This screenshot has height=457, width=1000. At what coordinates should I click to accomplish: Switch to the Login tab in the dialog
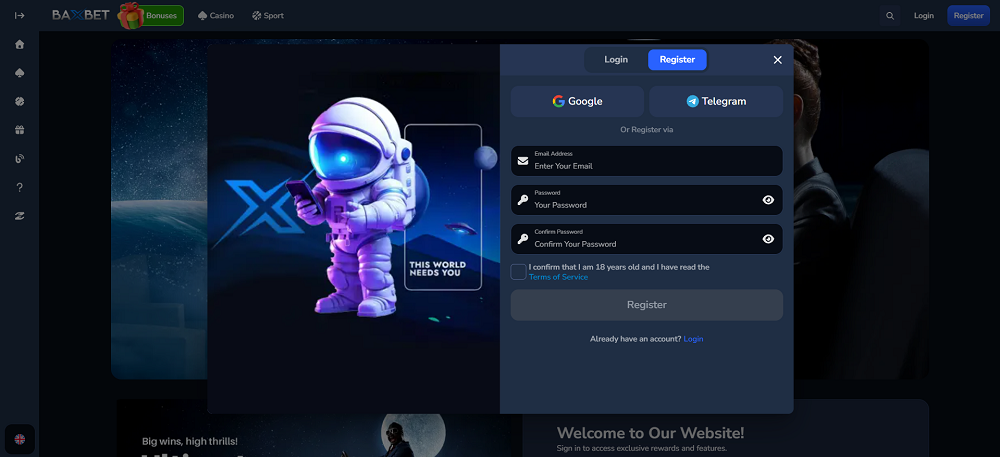(616, 60)
